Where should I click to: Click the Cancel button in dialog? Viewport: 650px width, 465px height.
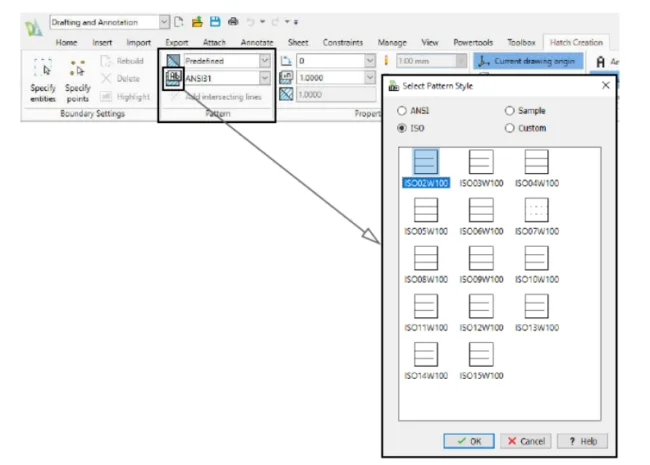[525, 441]
